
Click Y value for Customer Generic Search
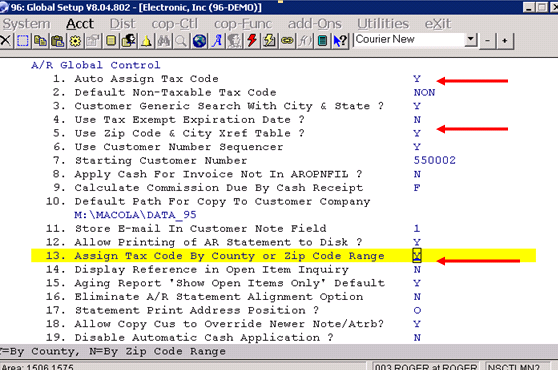(417, 106)
